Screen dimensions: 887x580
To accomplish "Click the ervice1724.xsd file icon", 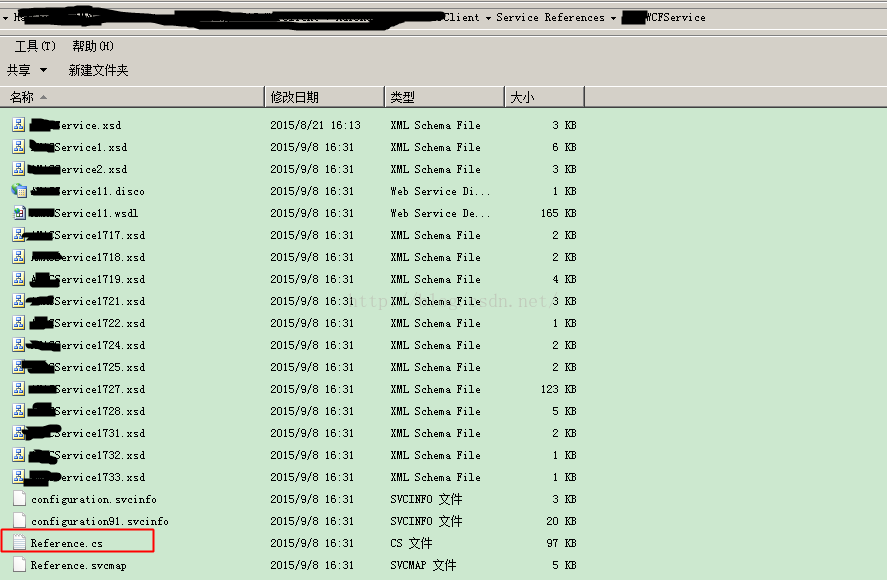I will [x=19, y=345].
